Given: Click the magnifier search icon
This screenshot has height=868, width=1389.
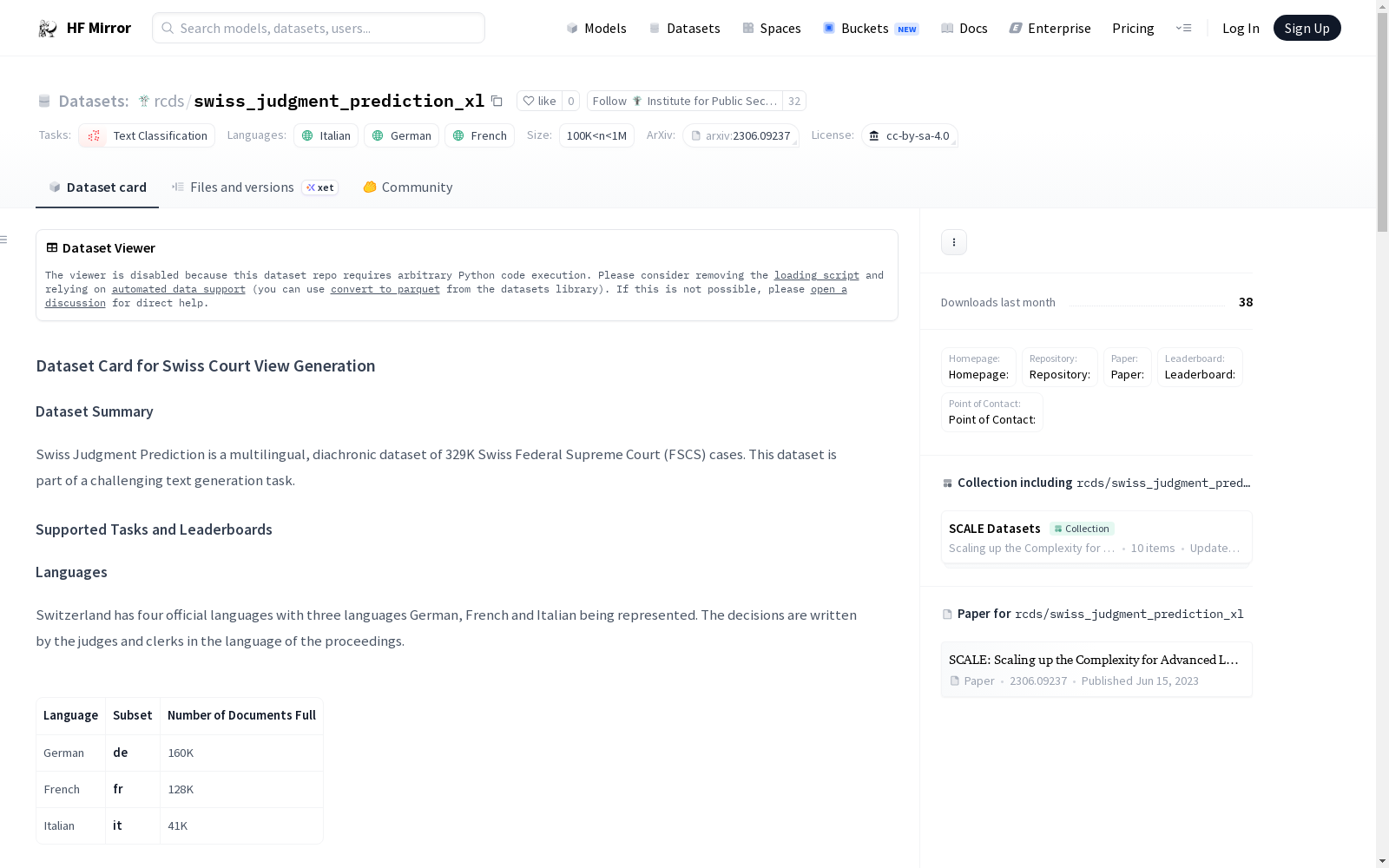Looking at the screenshot, I should click(168, 28).
